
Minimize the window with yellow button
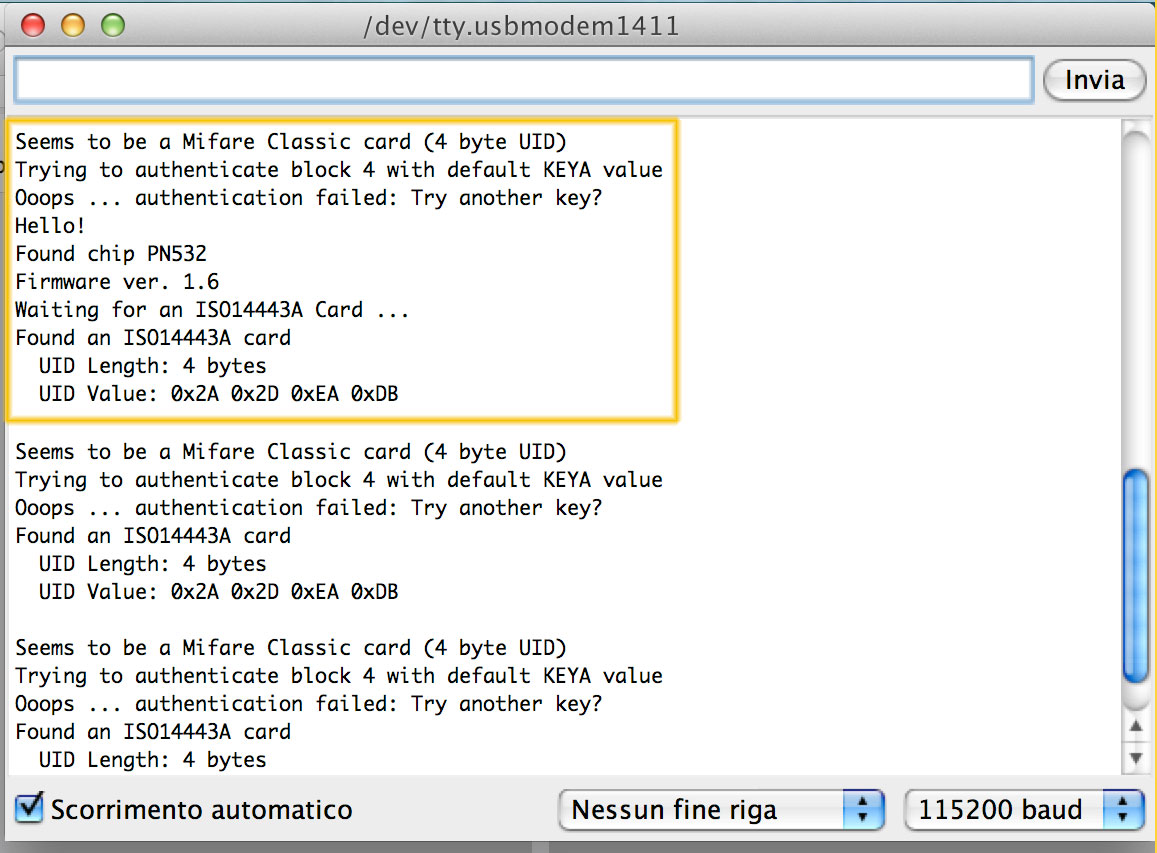[x=73, y=25]
